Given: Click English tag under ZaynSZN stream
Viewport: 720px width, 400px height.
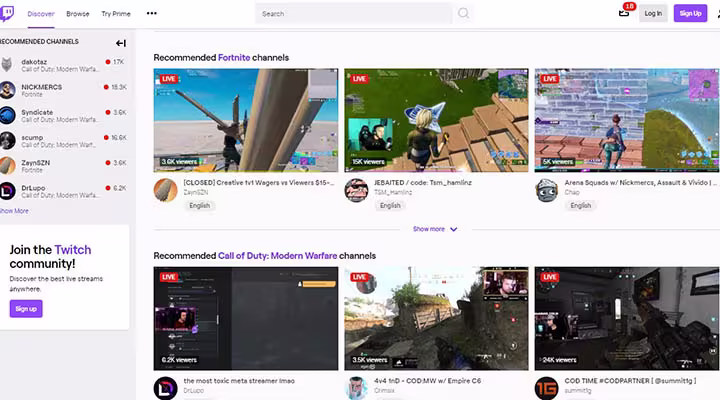Looking at the screenshot, I should [200, 205].
